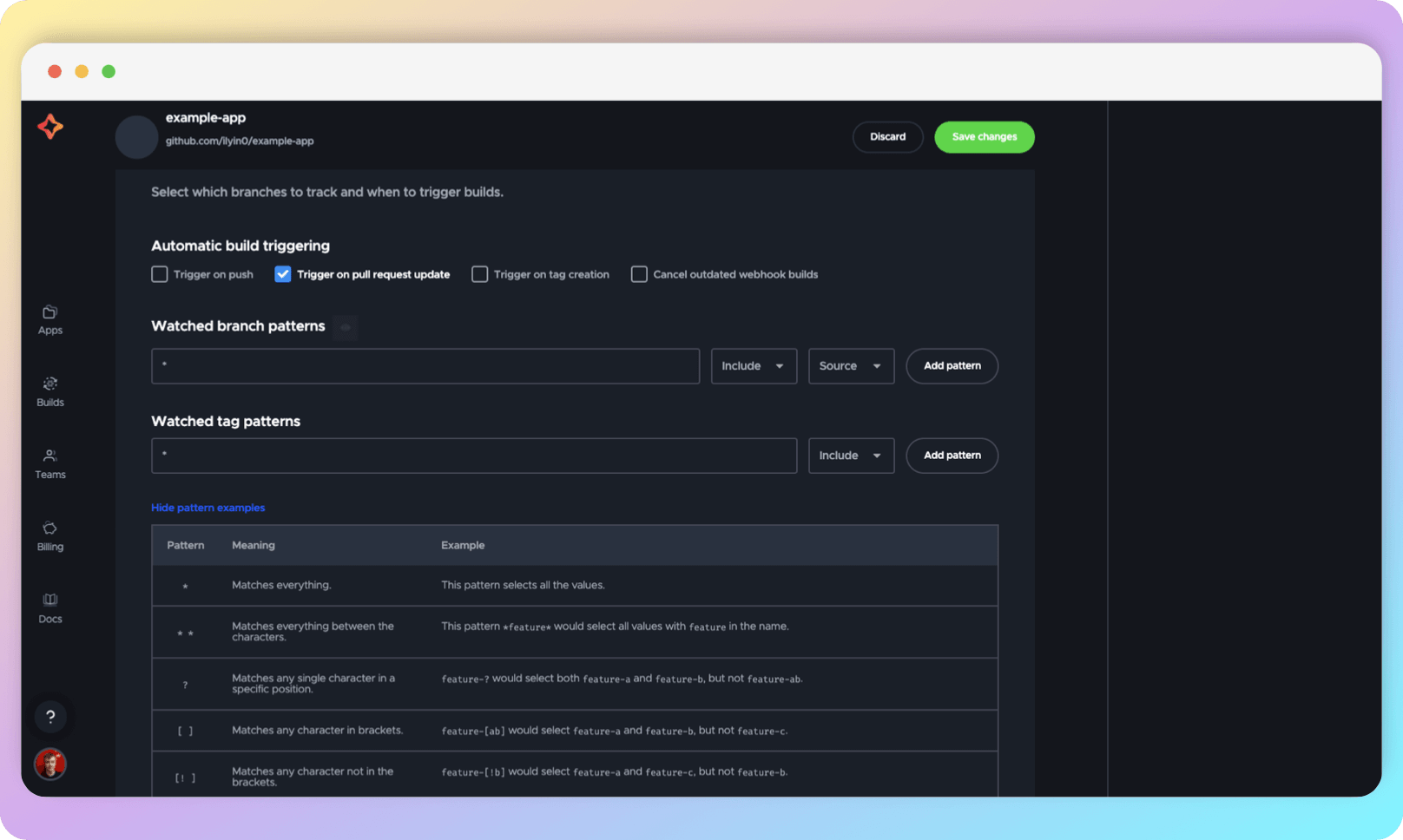
Task: Open the Billing section in the sidebar
Action: click(x=49, y=535)
